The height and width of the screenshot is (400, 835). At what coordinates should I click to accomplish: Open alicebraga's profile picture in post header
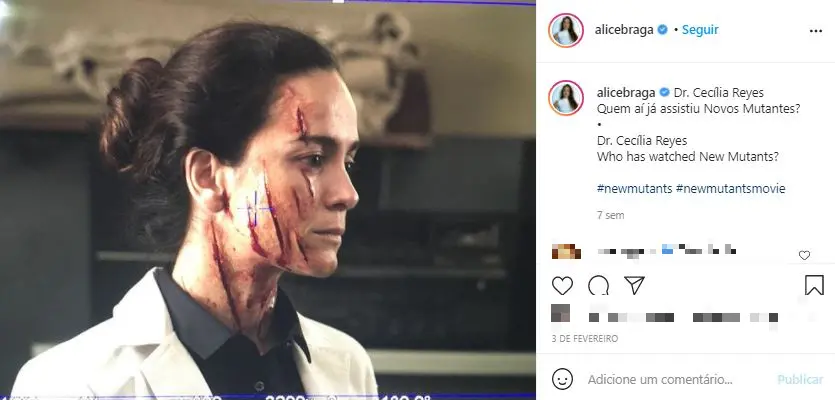pyautogui.click(x=565, y=30)
